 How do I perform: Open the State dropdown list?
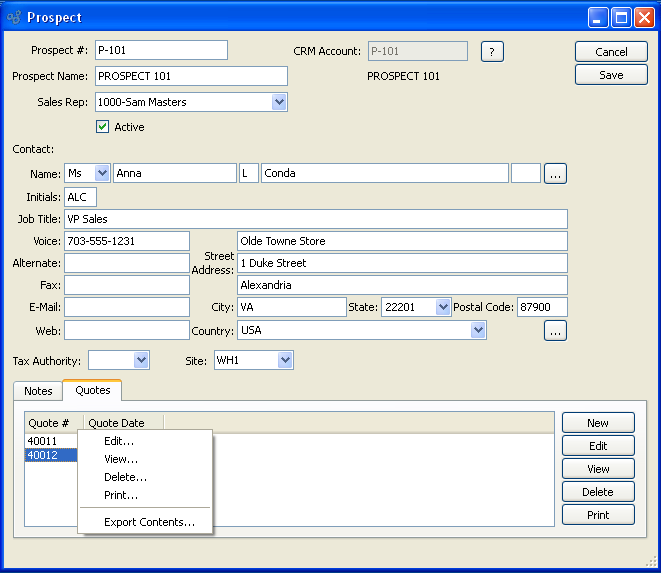coord(443,308)
